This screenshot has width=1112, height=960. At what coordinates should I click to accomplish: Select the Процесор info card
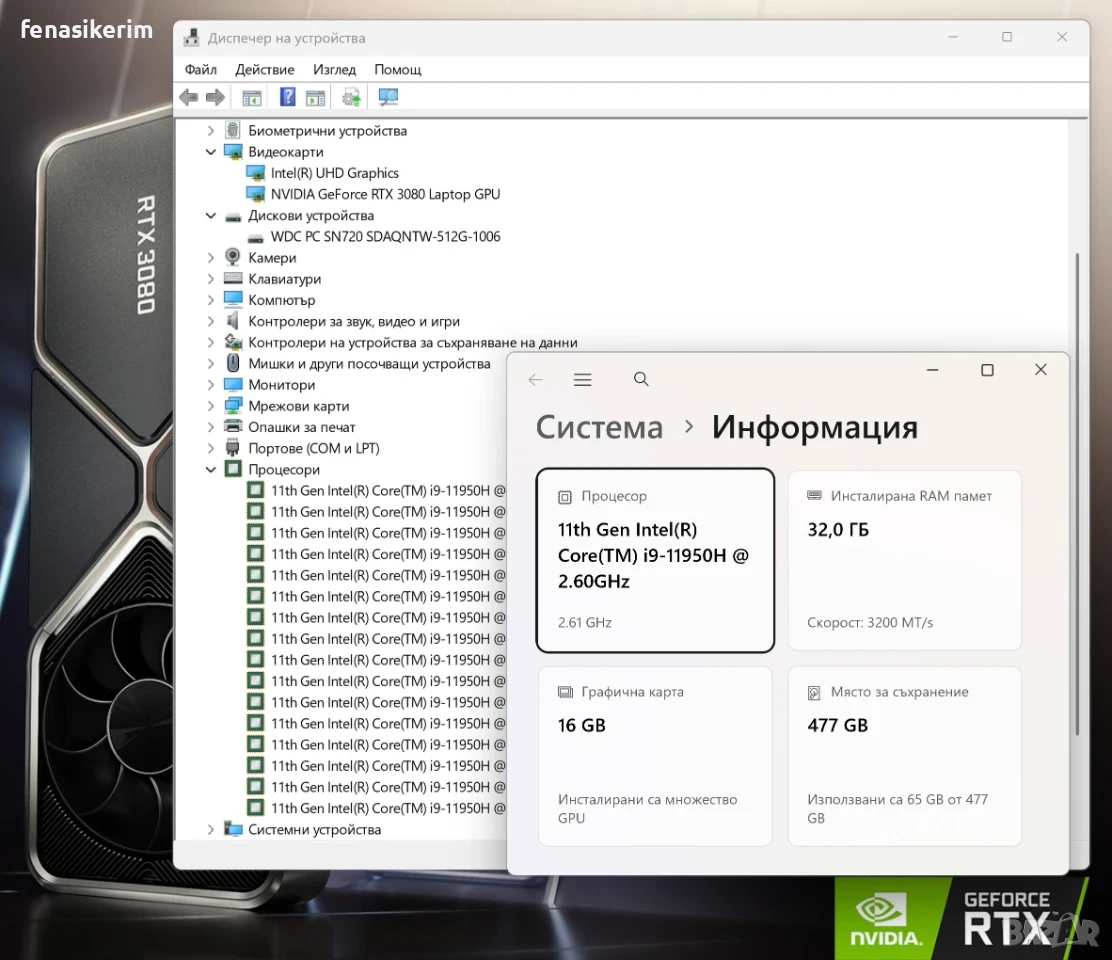pyautogui.click(x=655, y=560)
